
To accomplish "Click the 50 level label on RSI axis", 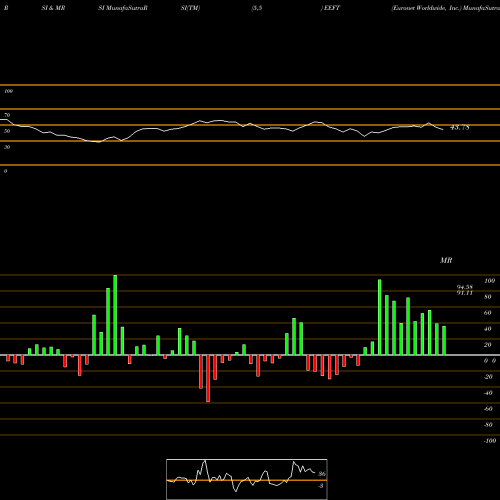I will pyautogui.click(x=7, y=131).
